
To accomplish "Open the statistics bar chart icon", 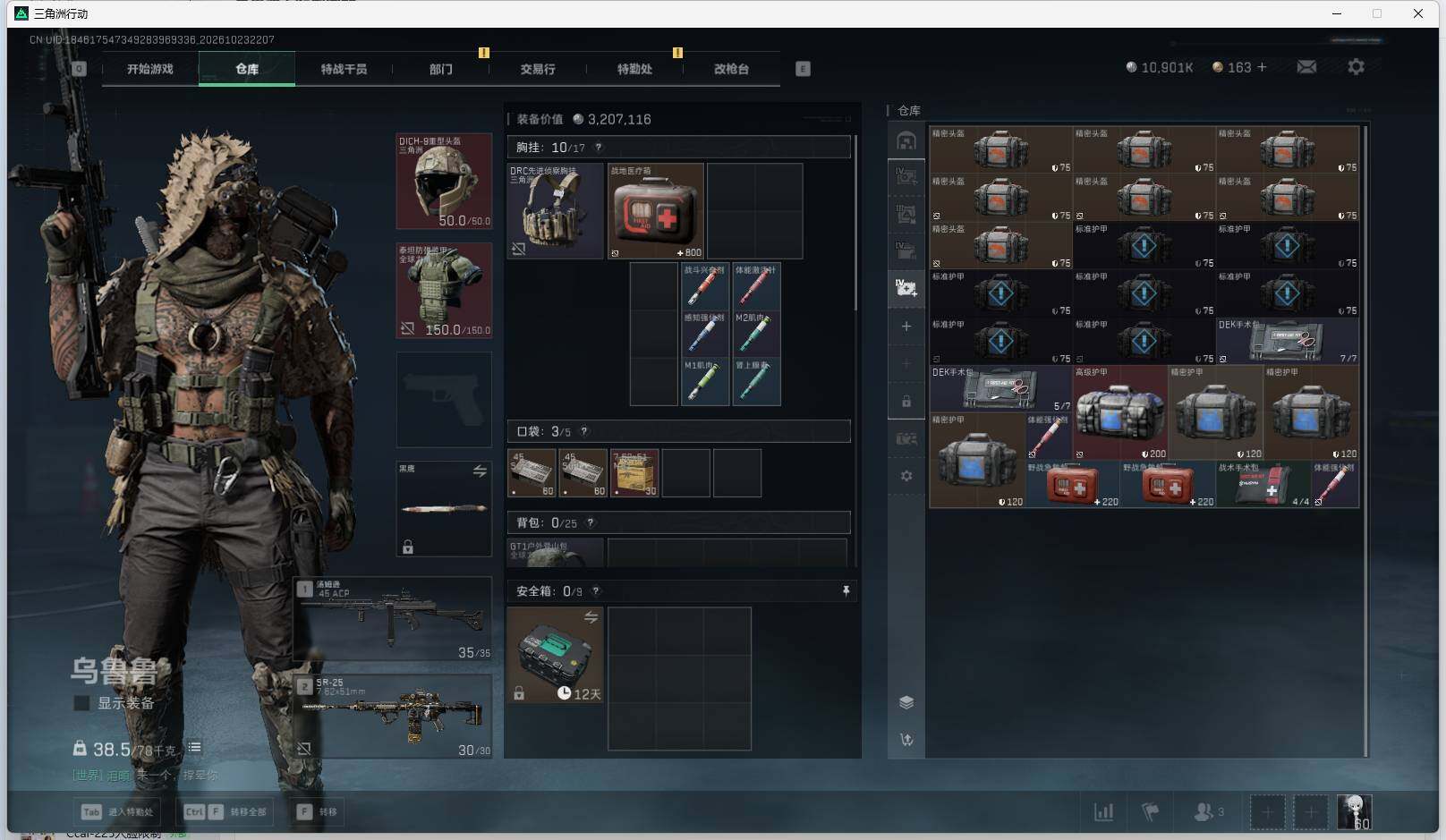I will point(1104,812).
